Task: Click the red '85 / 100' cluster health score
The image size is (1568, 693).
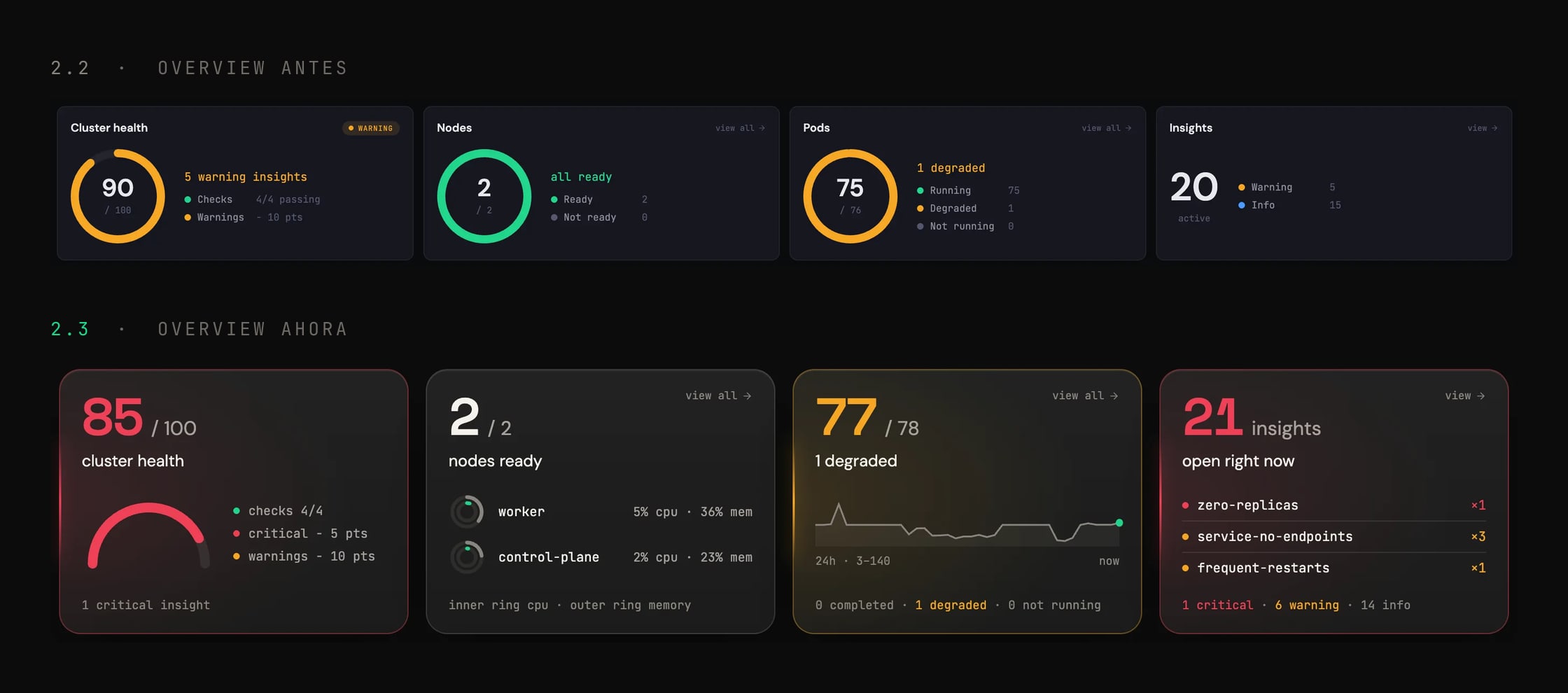Action: click(139, 419)
